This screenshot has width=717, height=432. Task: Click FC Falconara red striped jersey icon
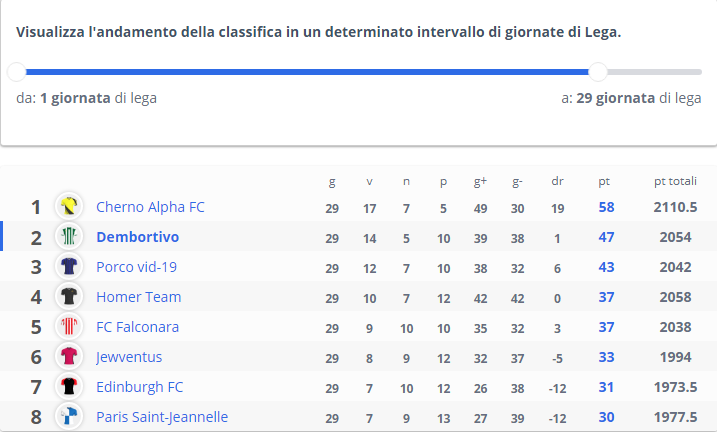[69, 326]
